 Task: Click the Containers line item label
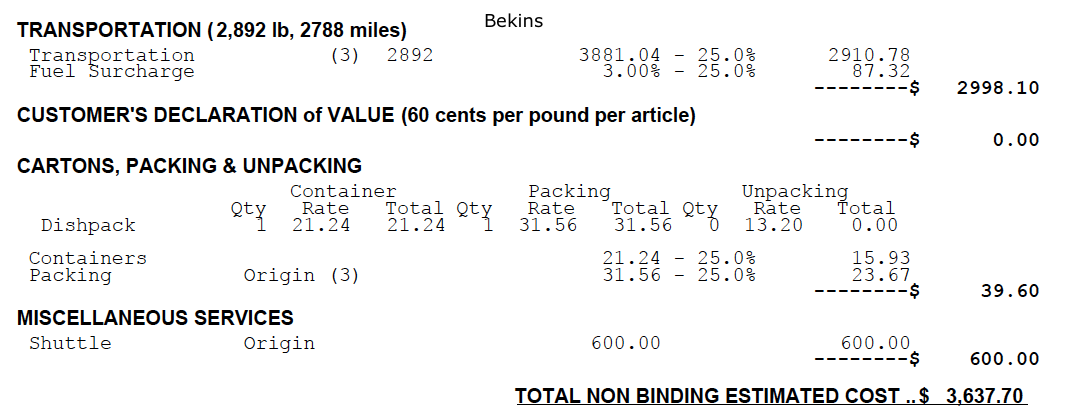[88, 258]
